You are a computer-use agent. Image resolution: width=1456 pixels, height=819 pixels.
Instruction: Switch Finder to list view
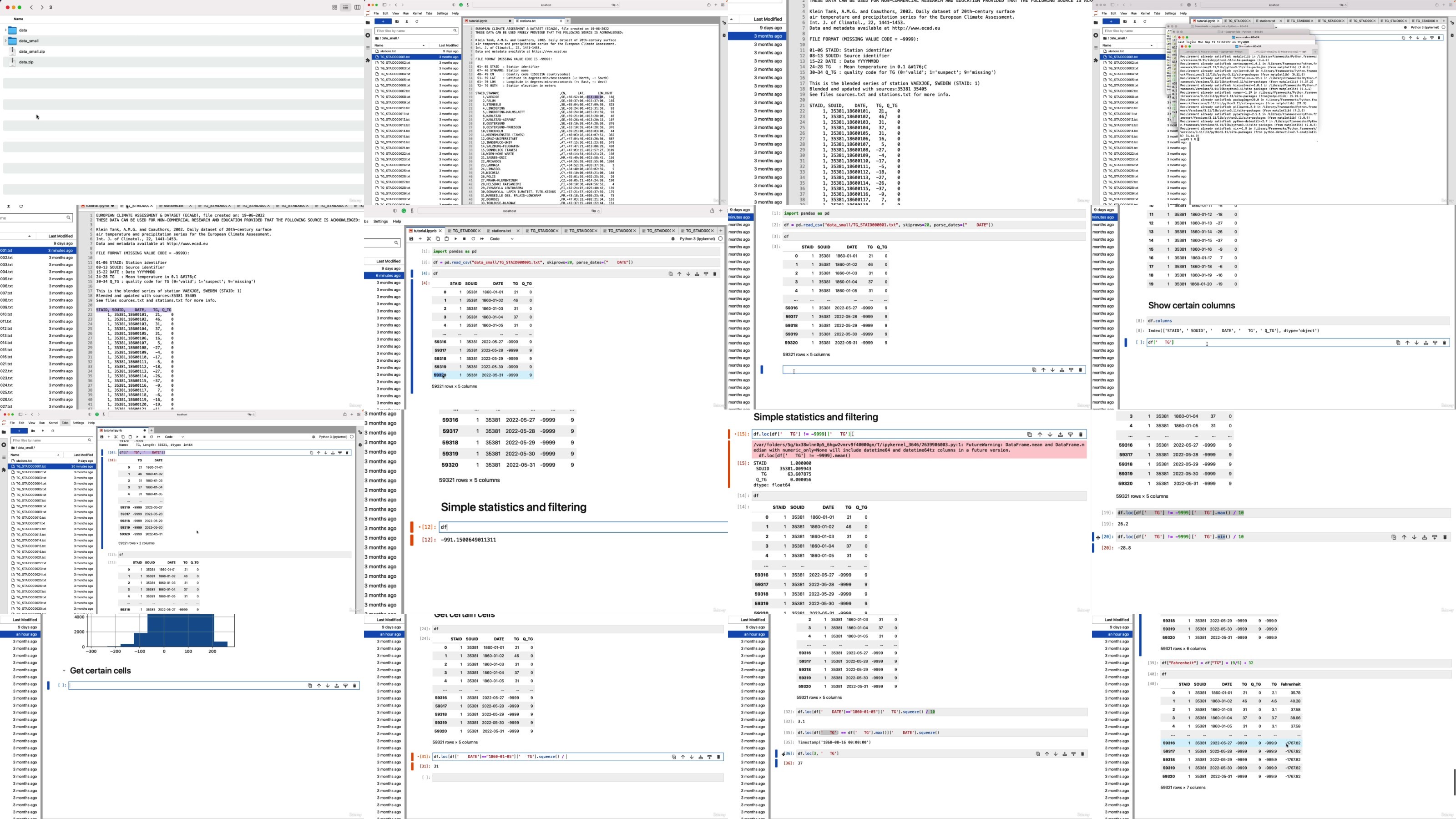pos(345,7)
